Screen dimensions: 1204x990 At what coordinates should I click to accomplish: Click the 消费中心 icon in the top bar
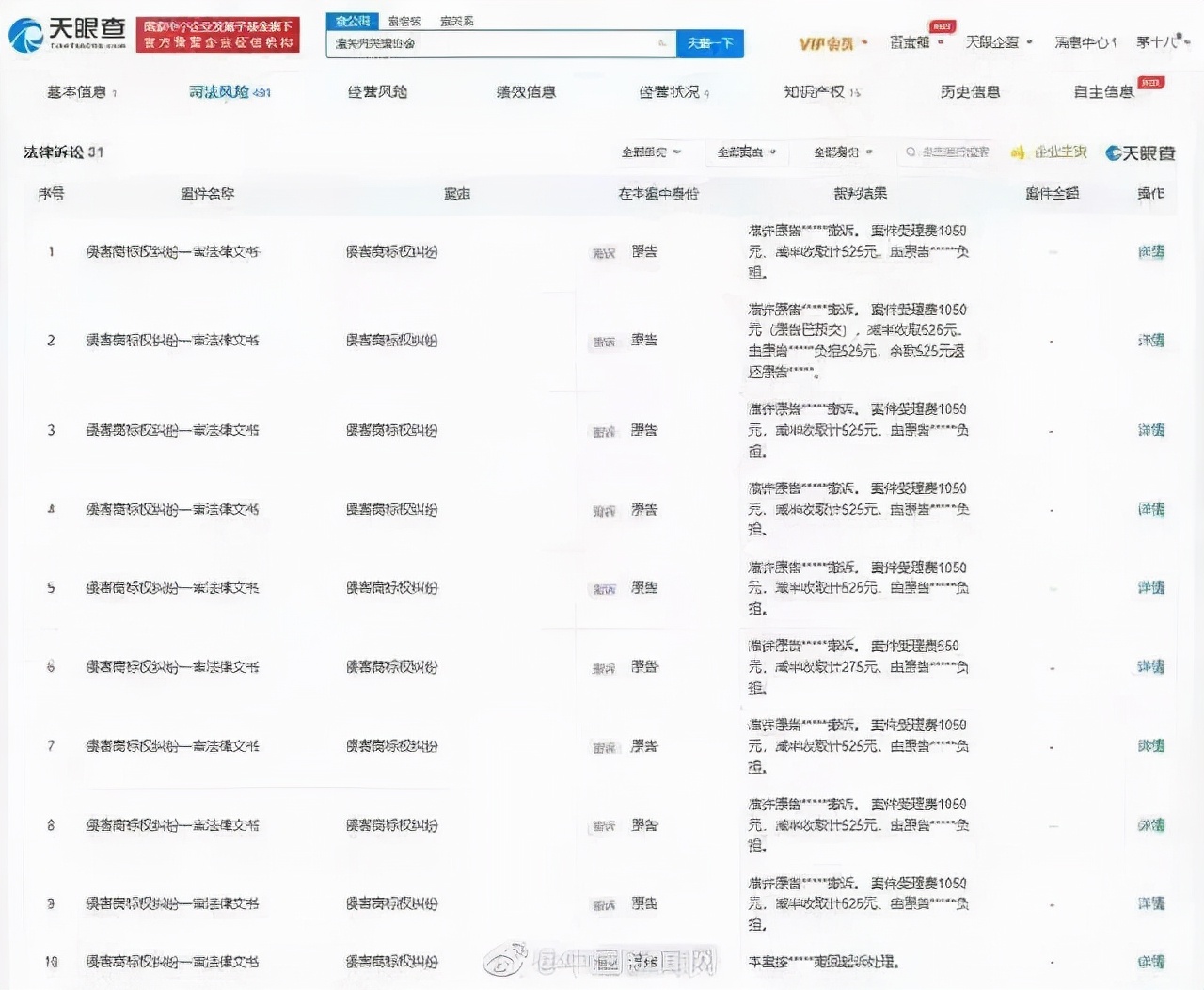click(x=1082, y=43)
